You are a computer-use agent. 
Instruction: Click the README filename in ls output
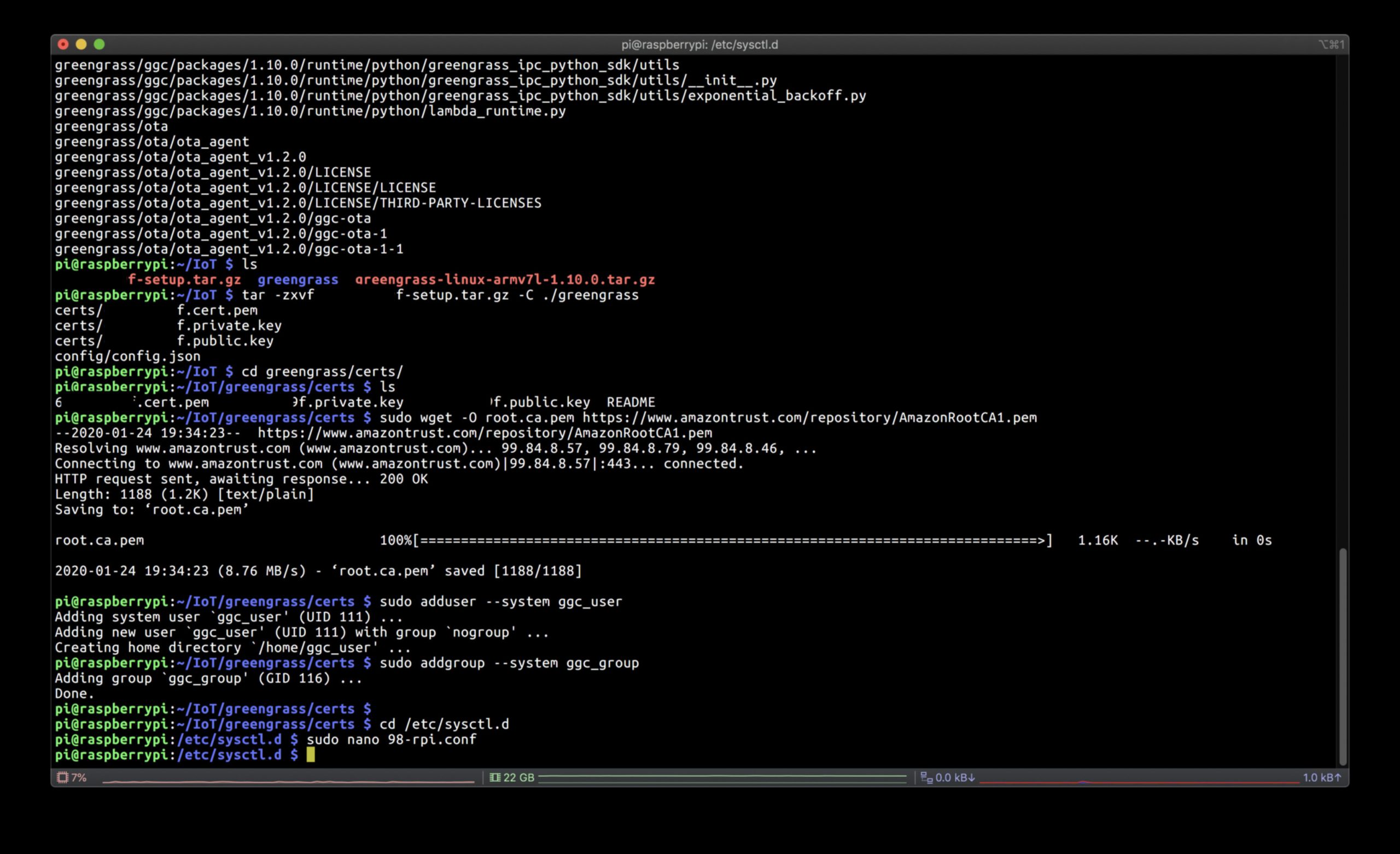[x=631, y=402]
